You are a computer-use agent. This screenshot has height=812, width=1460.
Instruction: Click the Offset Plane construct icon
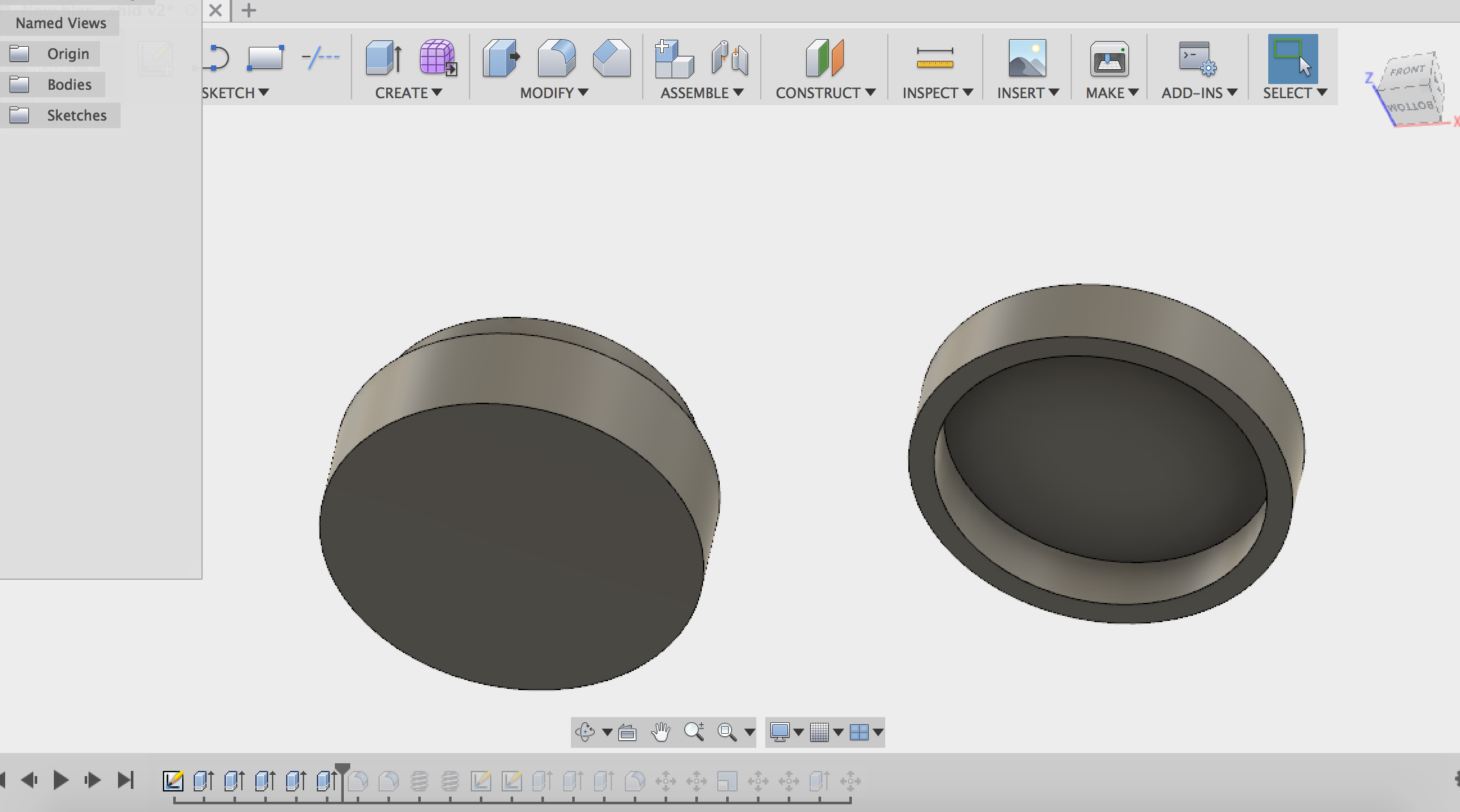click(x=825, y=58)
